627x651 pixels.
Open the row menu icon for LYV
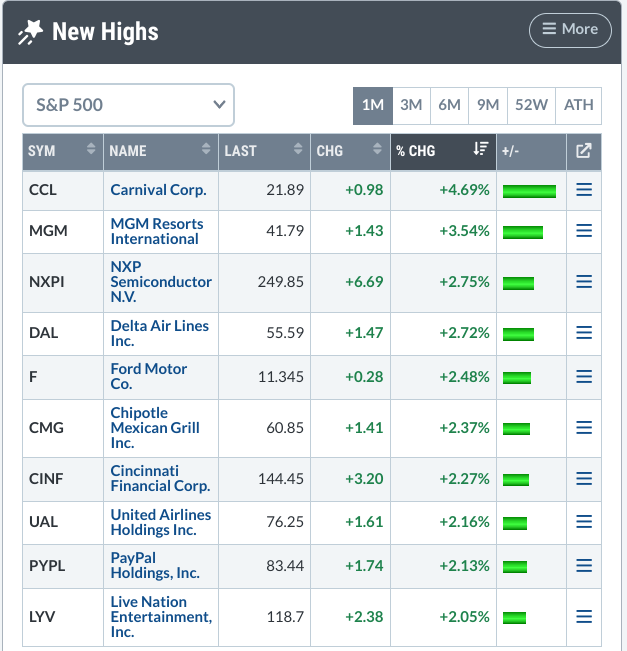[584, 617]
